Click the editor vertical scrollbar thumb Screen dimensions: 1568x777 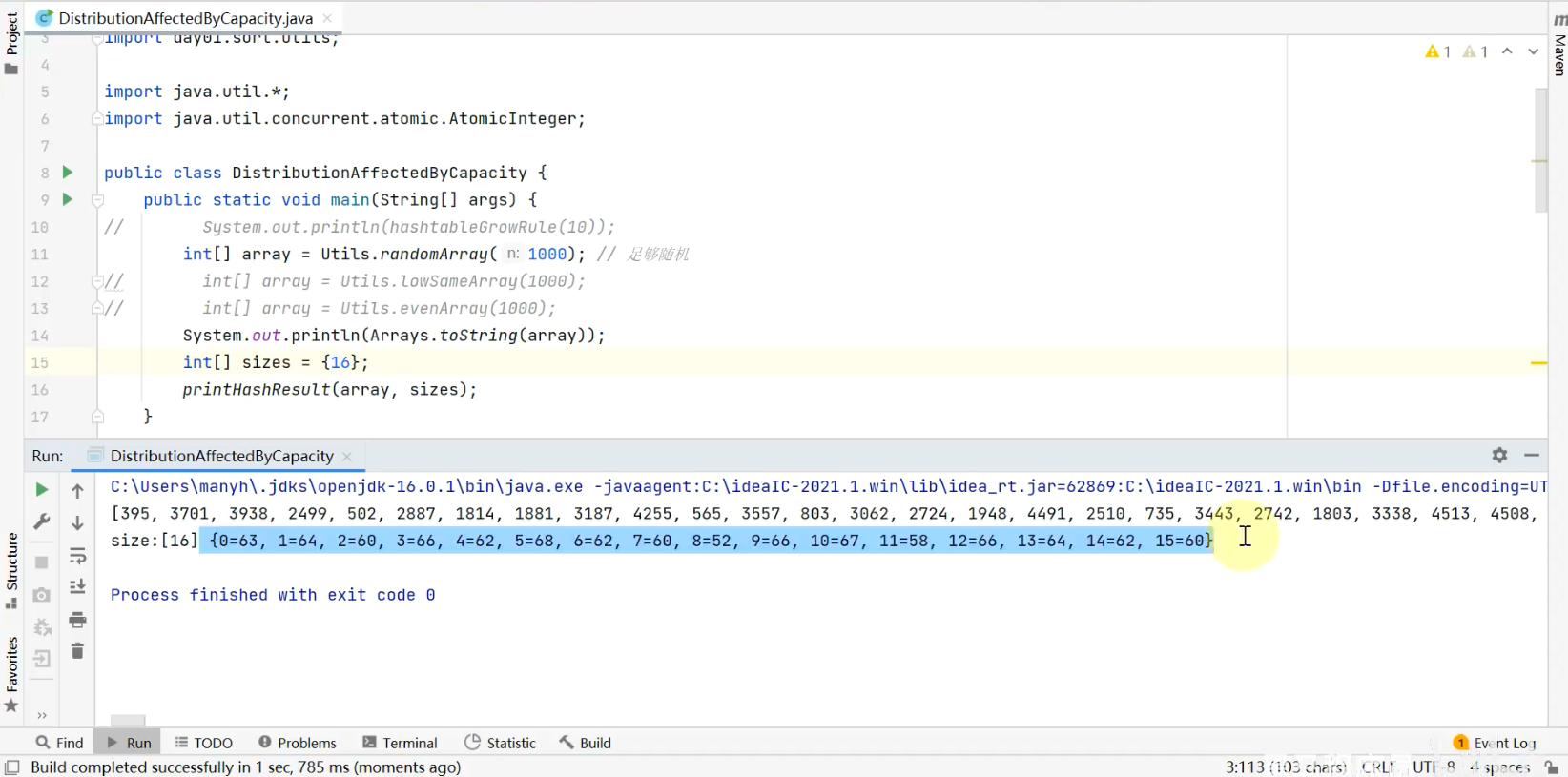(1540, 150)
